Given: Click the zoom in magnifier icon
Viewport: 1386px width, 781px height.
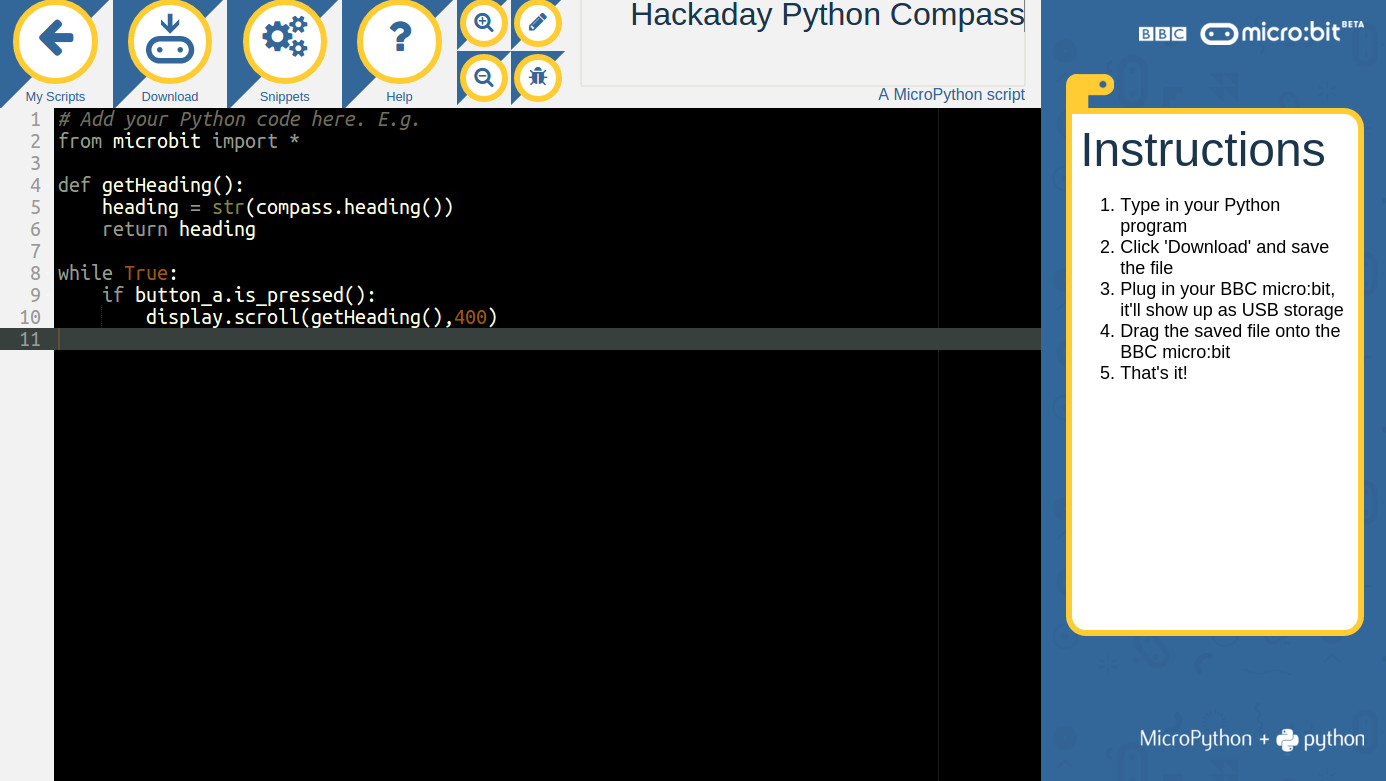Looking at the screenshot, I should click(484, 22).
